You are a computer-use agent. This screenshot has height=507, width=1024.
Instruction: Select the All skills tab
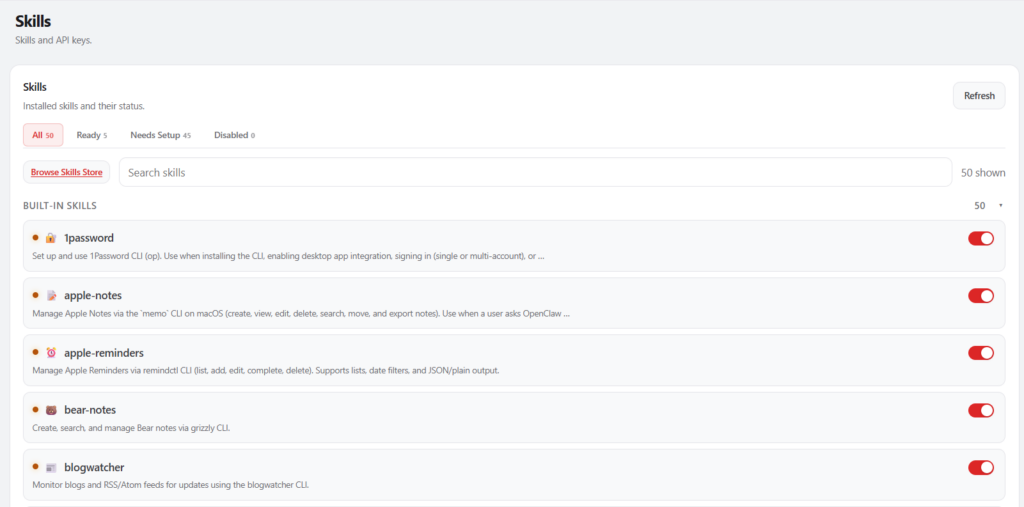click(x=43, y=135)
